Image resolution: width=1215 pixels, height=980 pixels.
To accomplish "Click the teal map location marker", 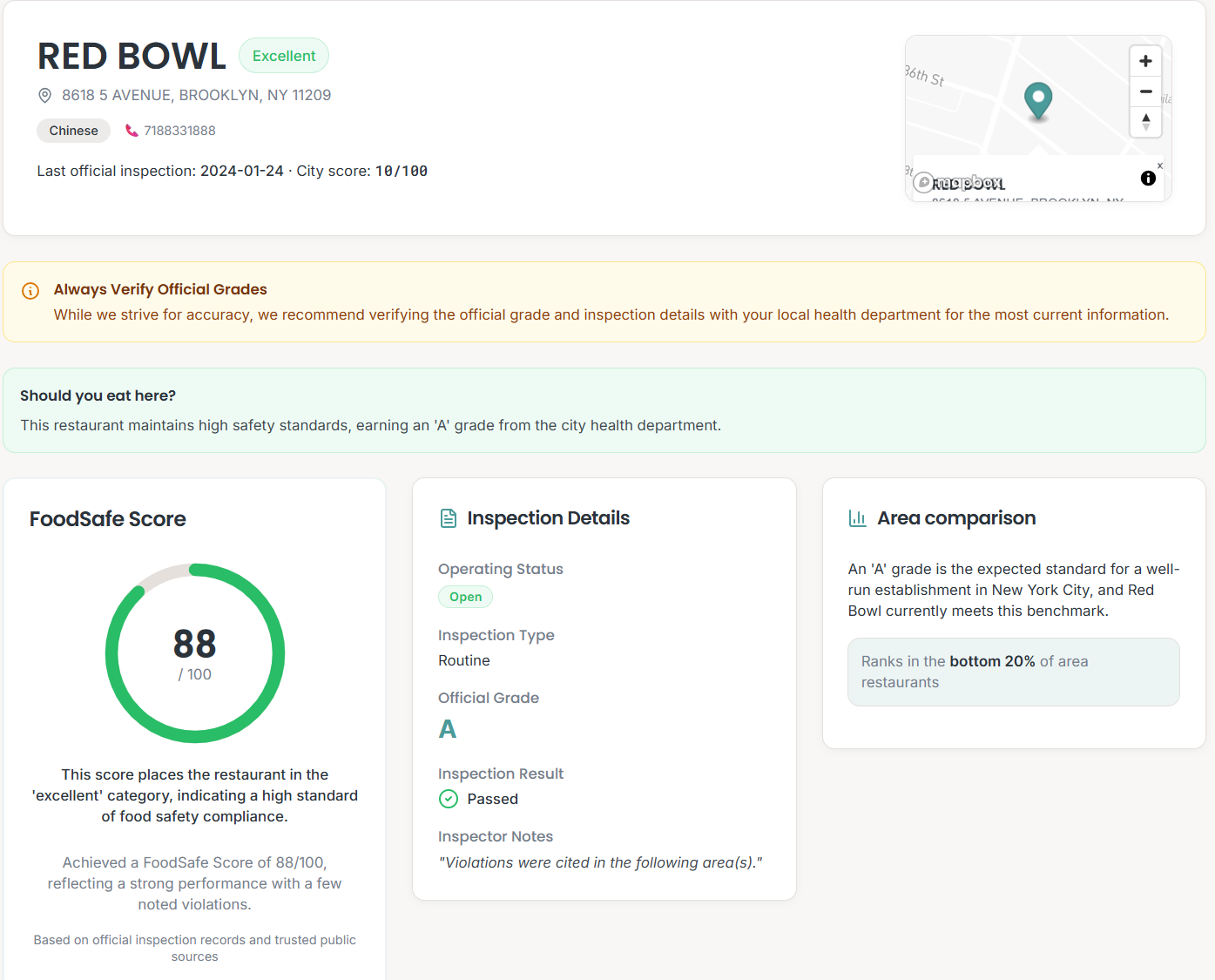I will pyautogui.click(x=1037, y=101).
